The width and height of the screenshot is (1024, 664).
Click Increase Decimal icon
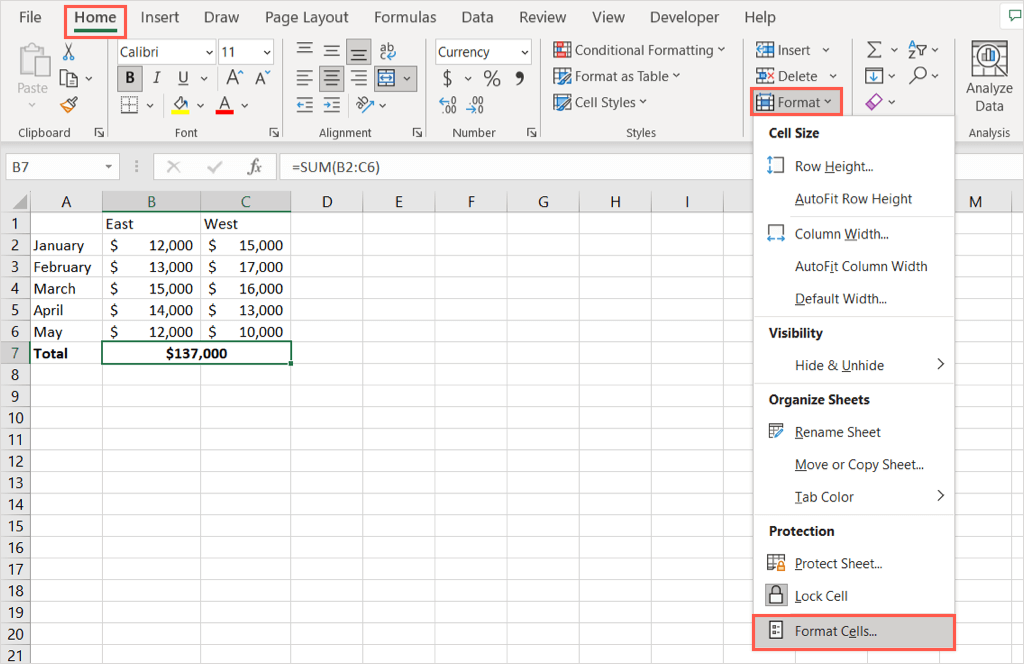coord(448,104)
